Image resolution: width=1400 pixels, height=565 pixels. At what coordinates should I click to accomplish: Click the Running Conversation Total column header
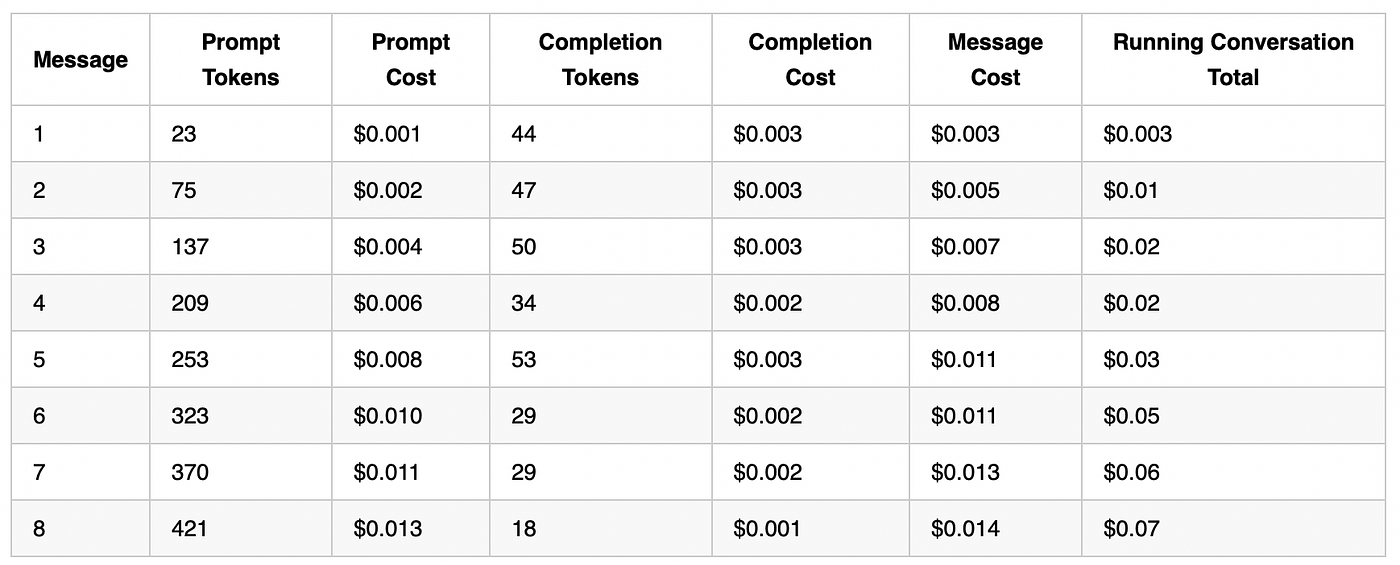tap(1233, 60)
